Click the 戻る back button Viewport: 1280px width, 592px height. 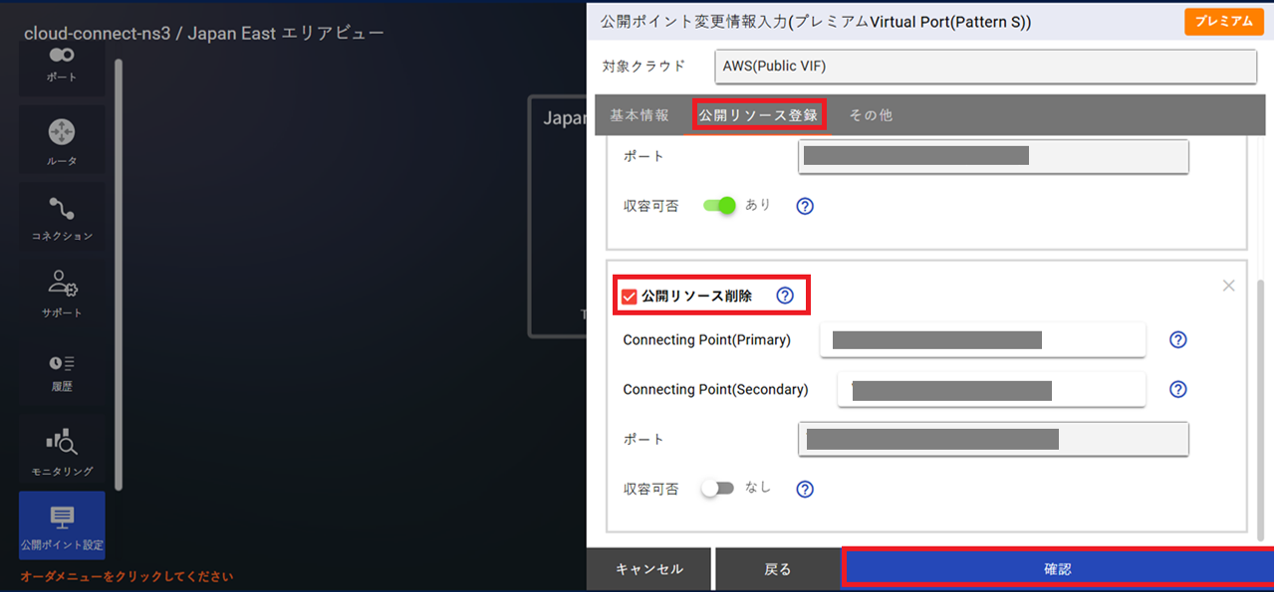click(778, 567)
